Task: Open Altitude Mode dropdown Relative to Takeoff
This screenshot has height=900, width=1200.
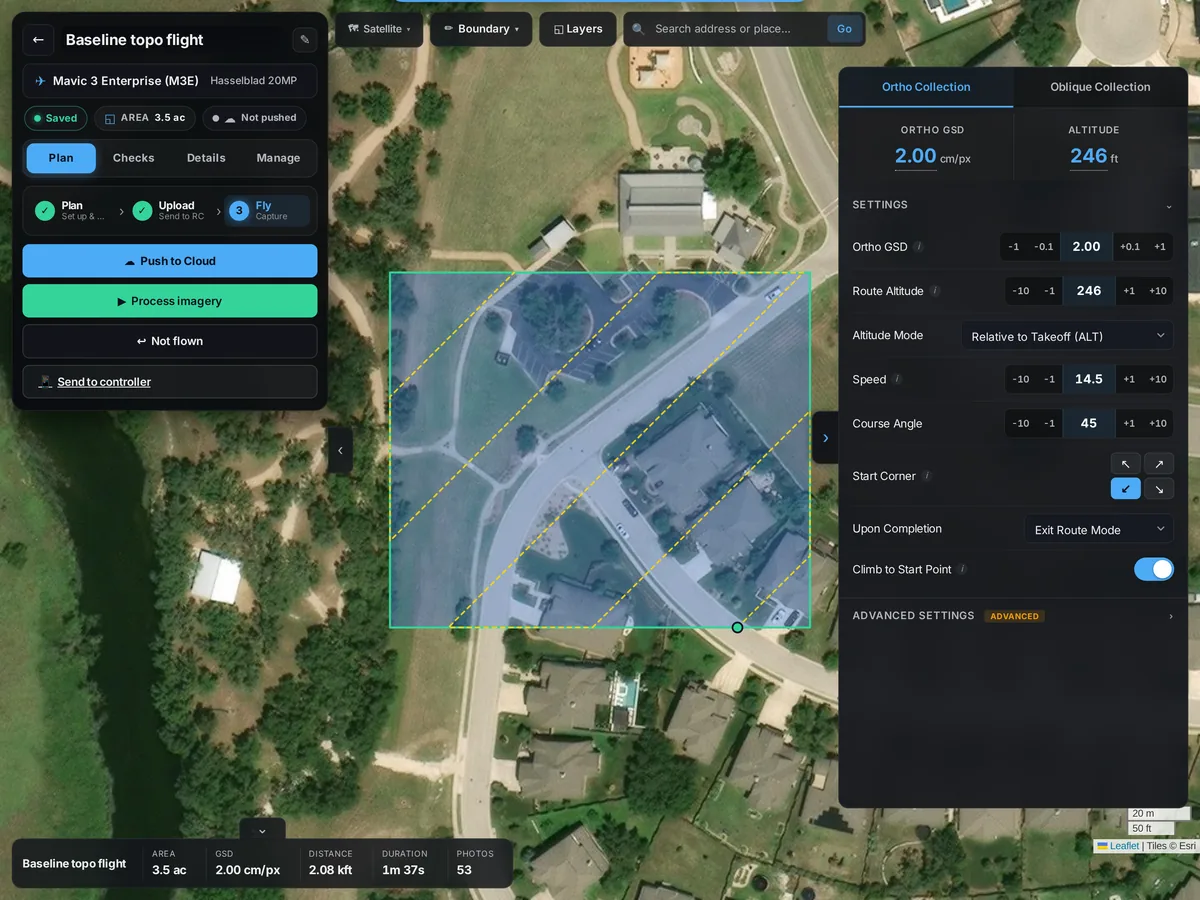Action: (1067, 336)
